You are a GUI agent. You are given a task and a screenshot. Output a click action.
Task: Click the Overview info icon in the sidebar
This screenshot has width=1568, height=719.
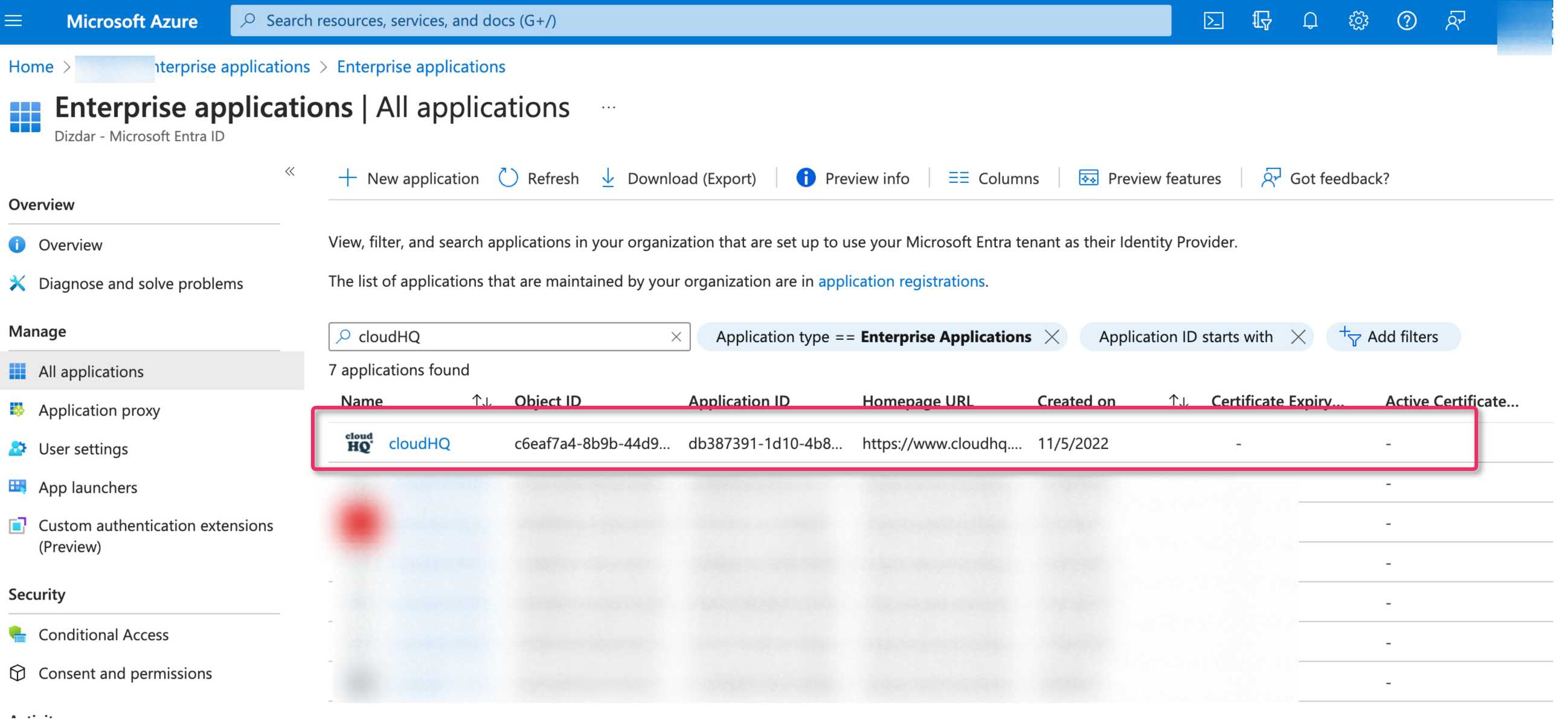coord(17,244)
